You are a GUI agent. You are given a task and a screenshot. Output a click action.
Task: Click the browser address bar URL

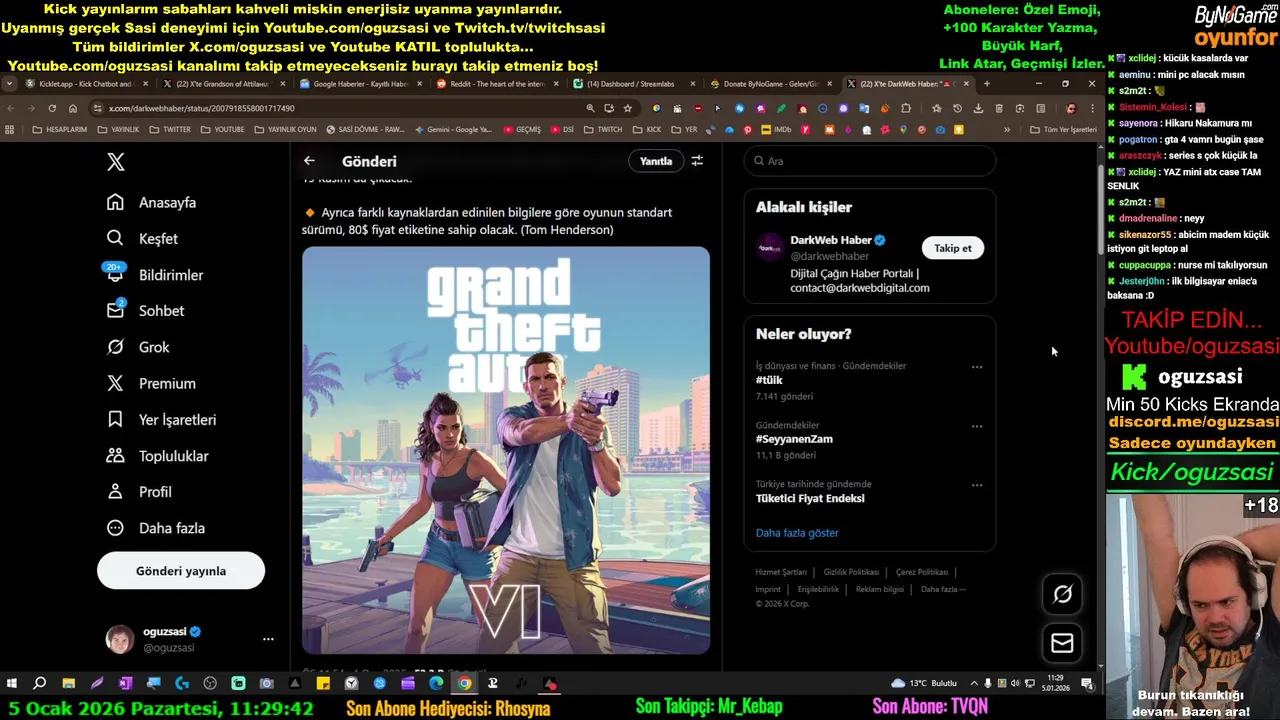tap(202, 108)
